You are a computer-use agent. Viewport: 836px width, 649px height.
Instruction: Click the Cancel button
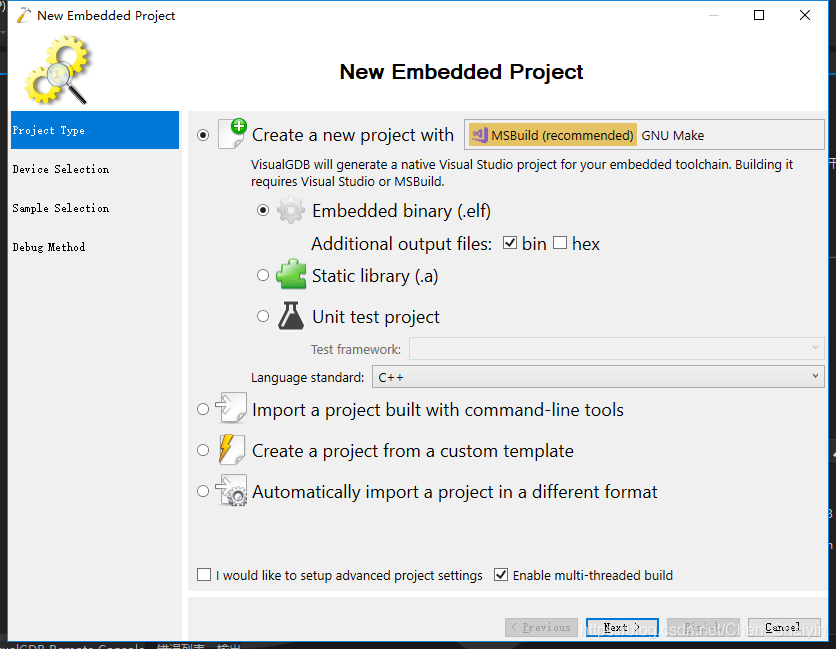point(784,627)
